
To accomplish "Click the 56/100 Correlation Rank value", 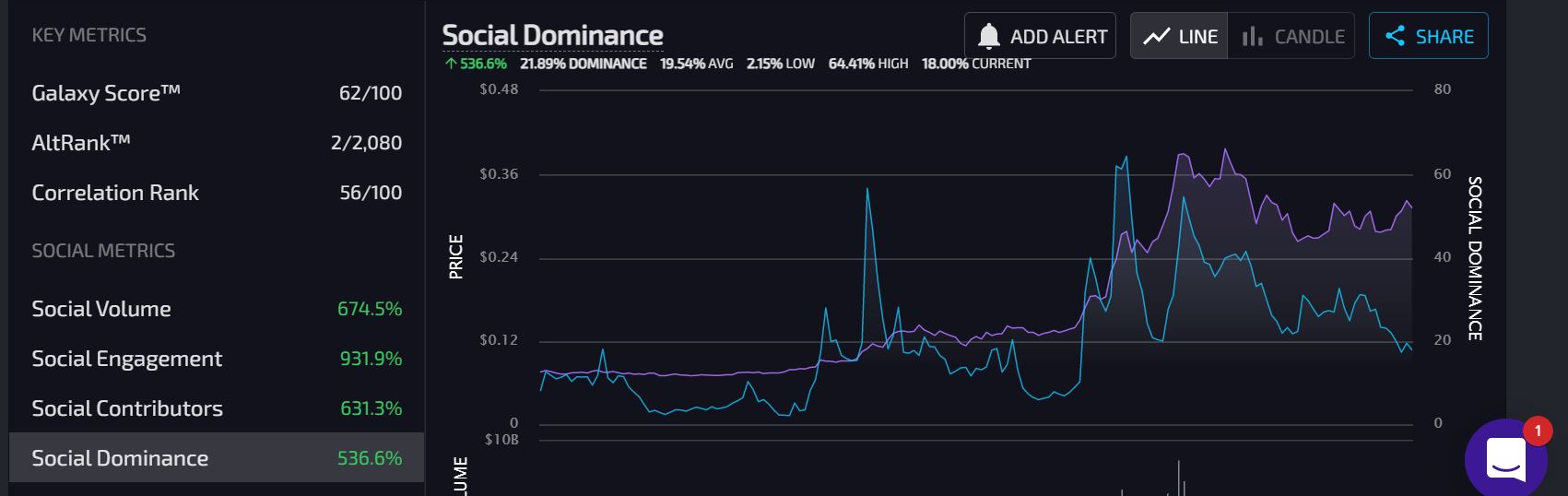I will (x=371, y=193).
